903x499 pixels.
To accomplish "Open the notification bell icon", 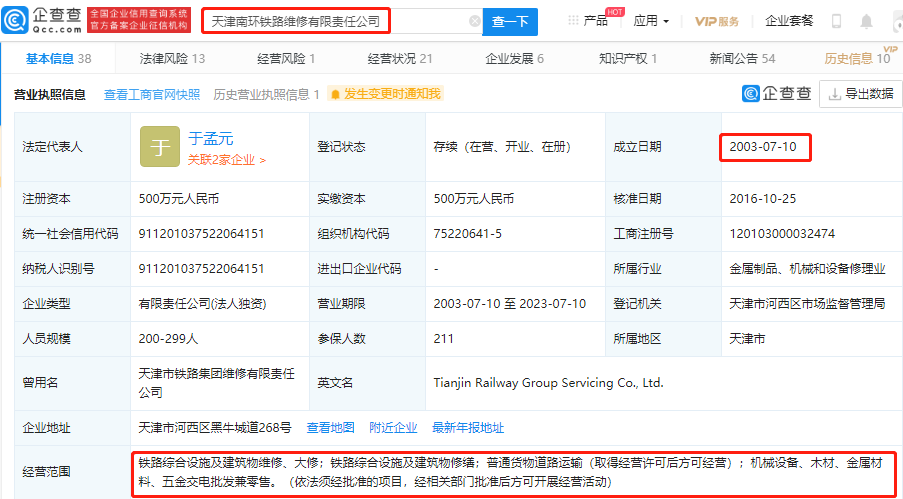I will tap(866, 21).
